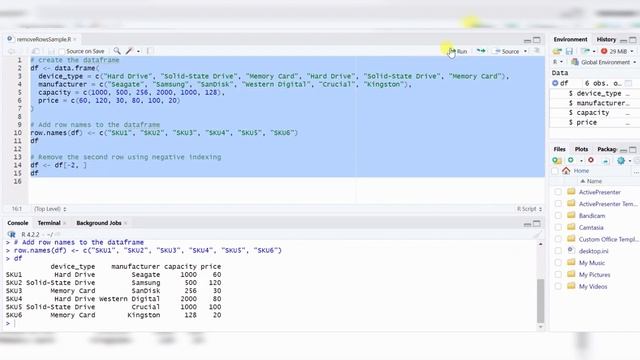
Task: Switch to the Packages tab
Action: point(607,149)
